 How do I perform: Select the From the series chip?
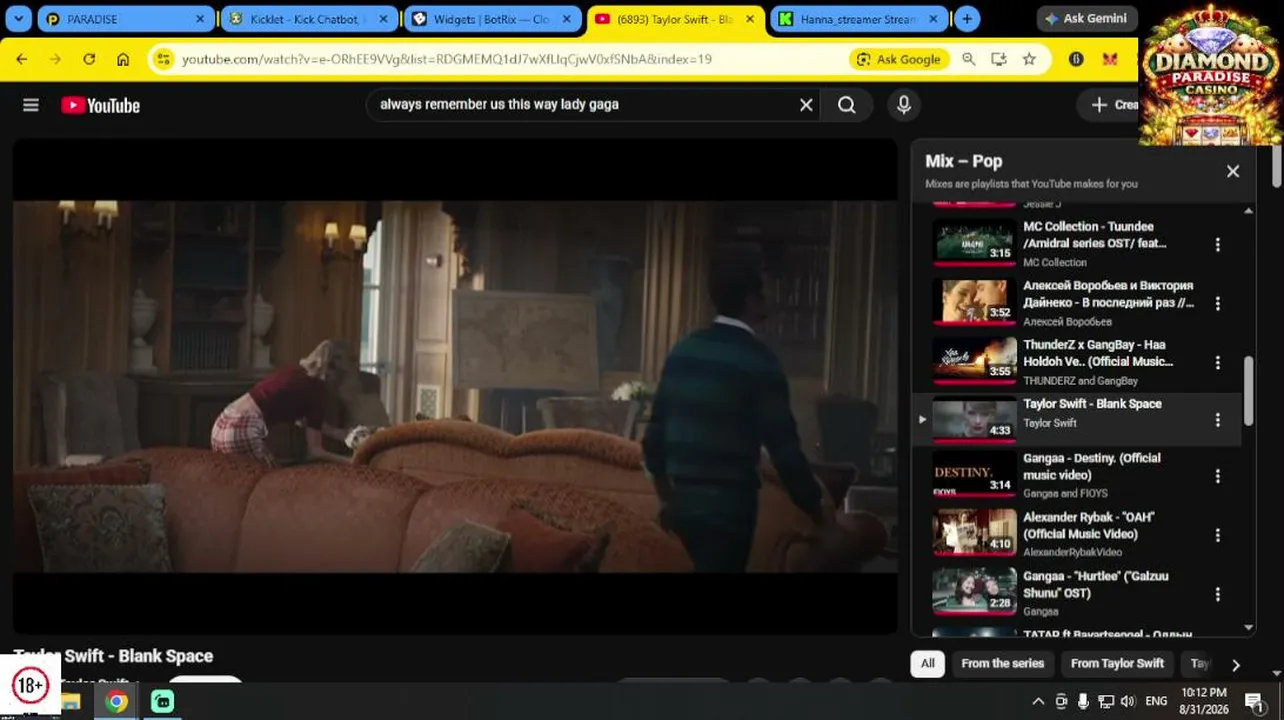click(1002, 663)
